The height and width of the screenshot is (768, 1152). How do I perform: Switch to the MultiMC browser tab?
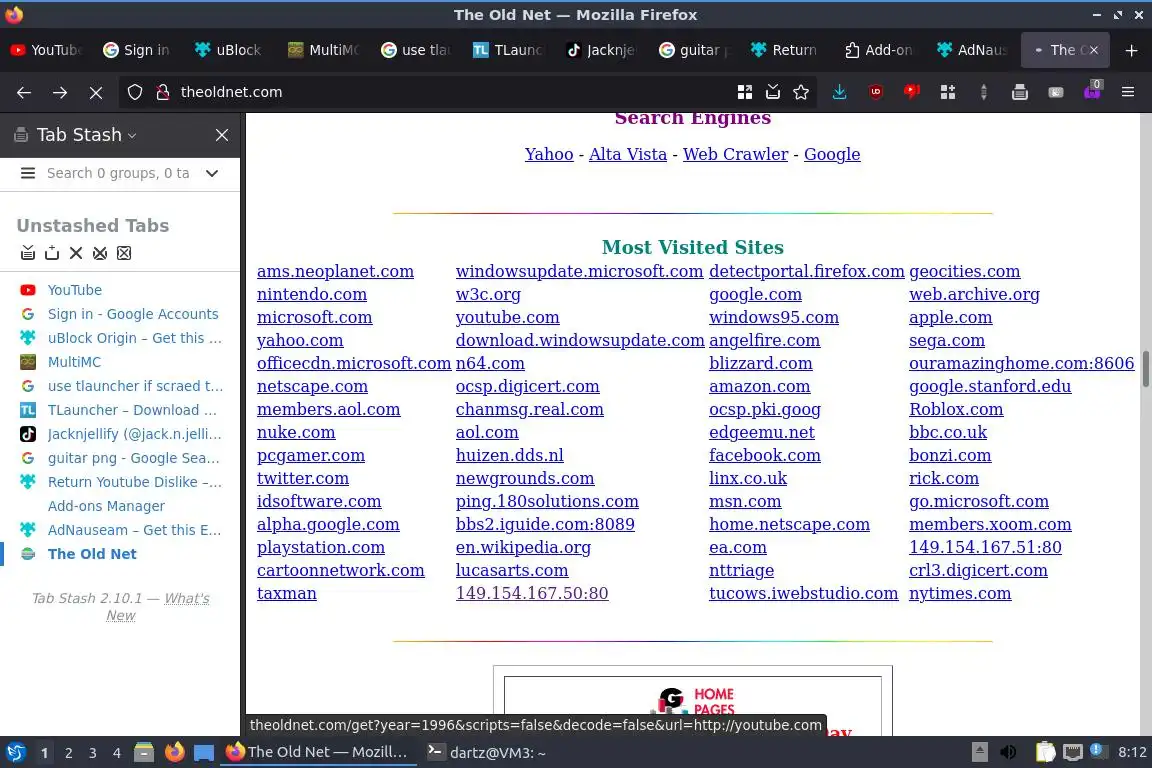(322, 50)
